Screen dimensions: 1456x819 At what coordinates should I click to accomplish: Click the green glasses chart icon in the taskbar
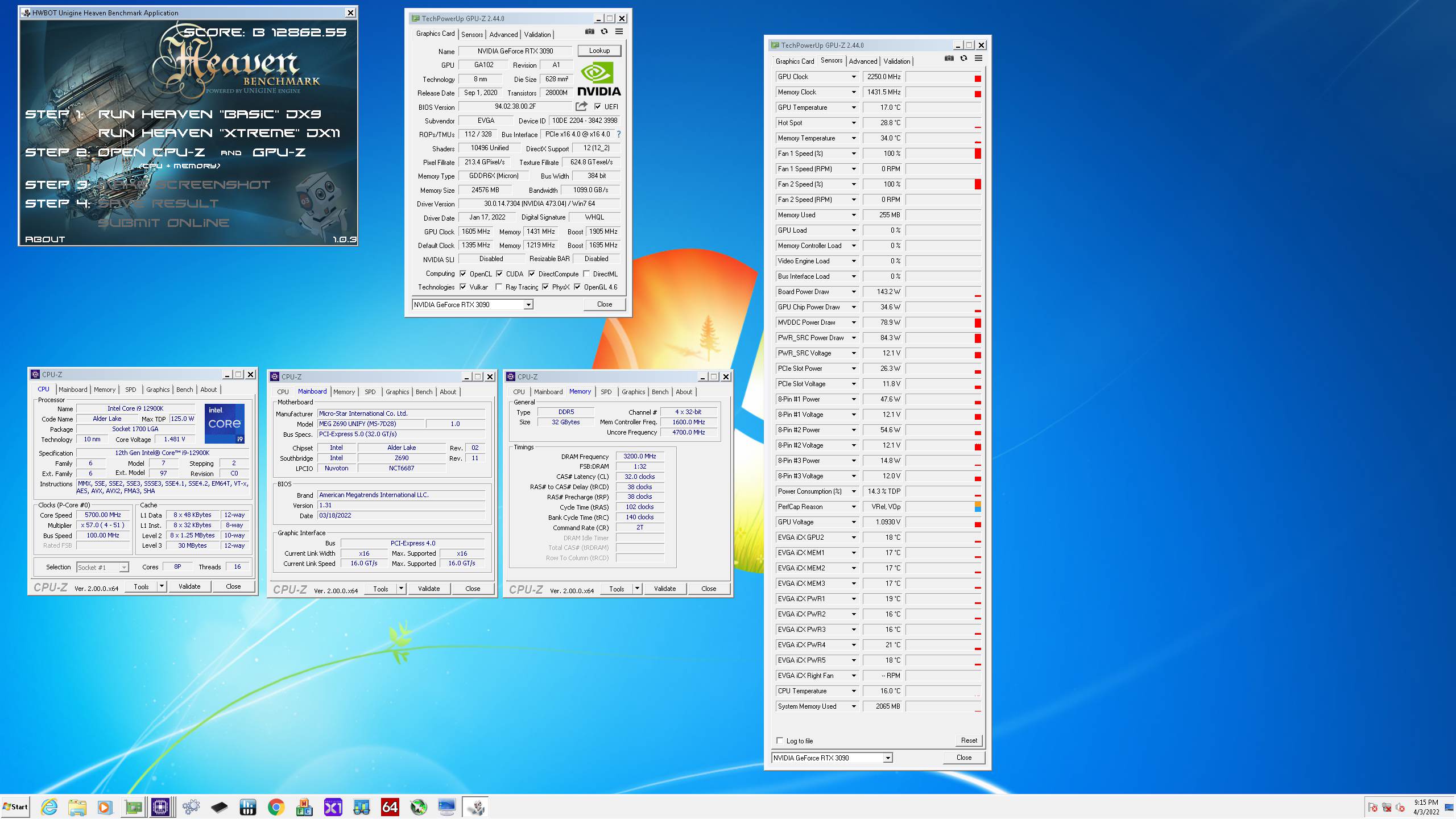(x=362, y=807)
